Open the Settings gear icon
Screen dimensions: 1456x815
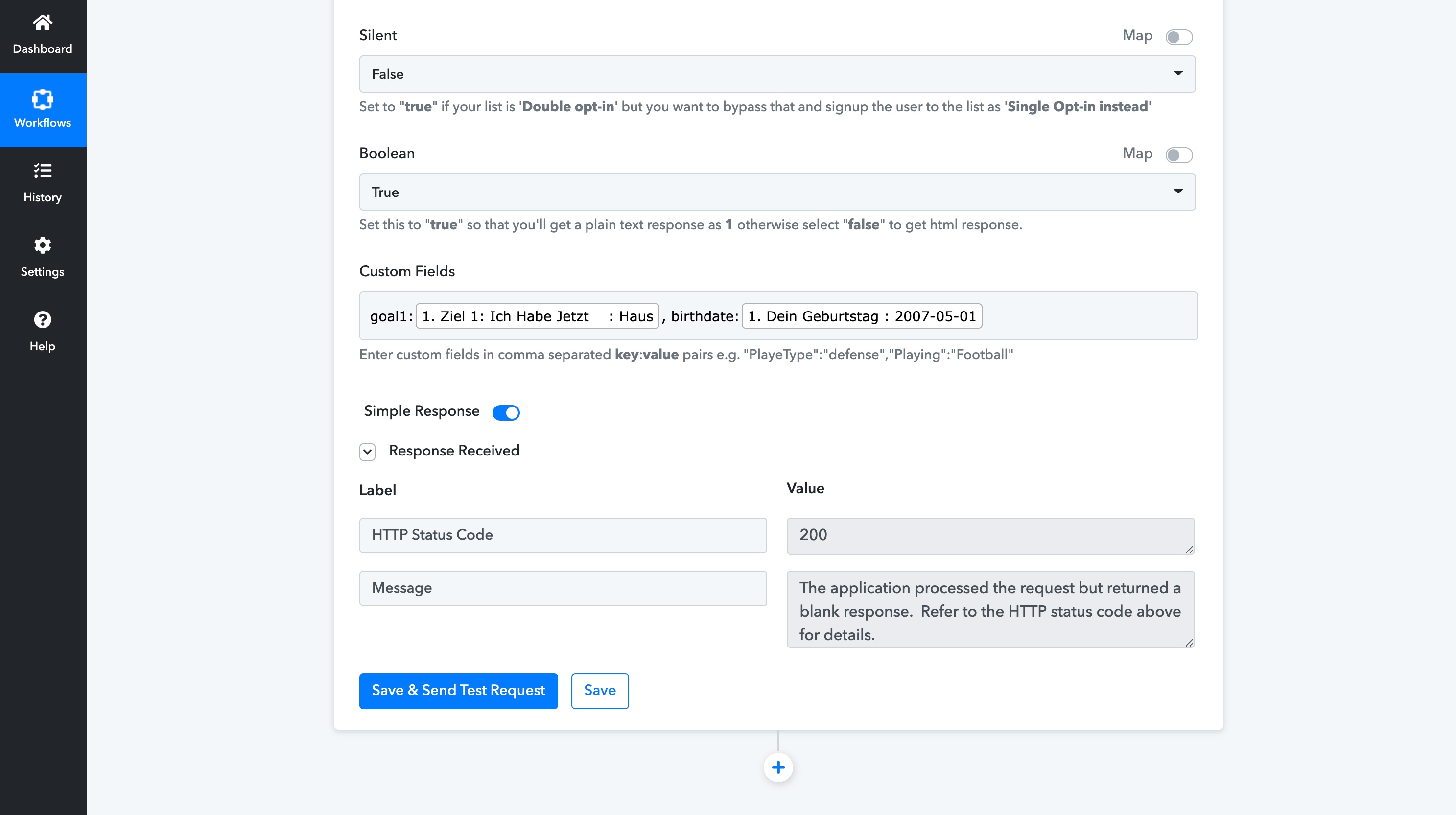click(x=43, y=245)
